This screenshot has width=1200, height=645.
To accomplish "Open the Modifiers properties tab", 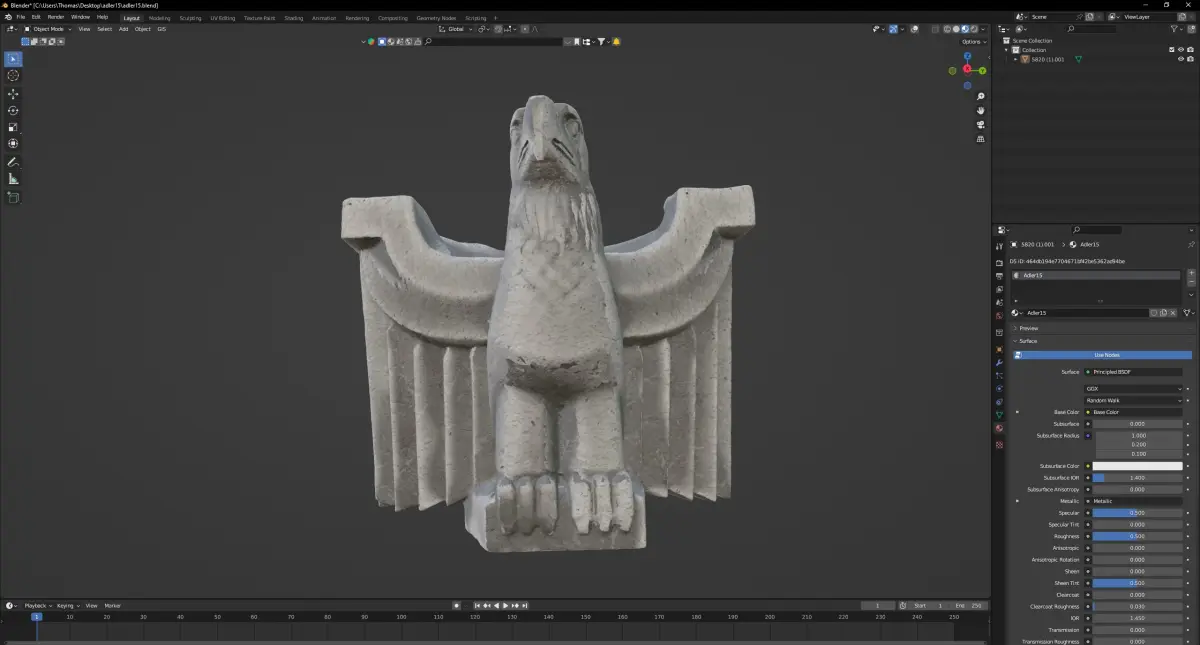I will tap(999, 362).
